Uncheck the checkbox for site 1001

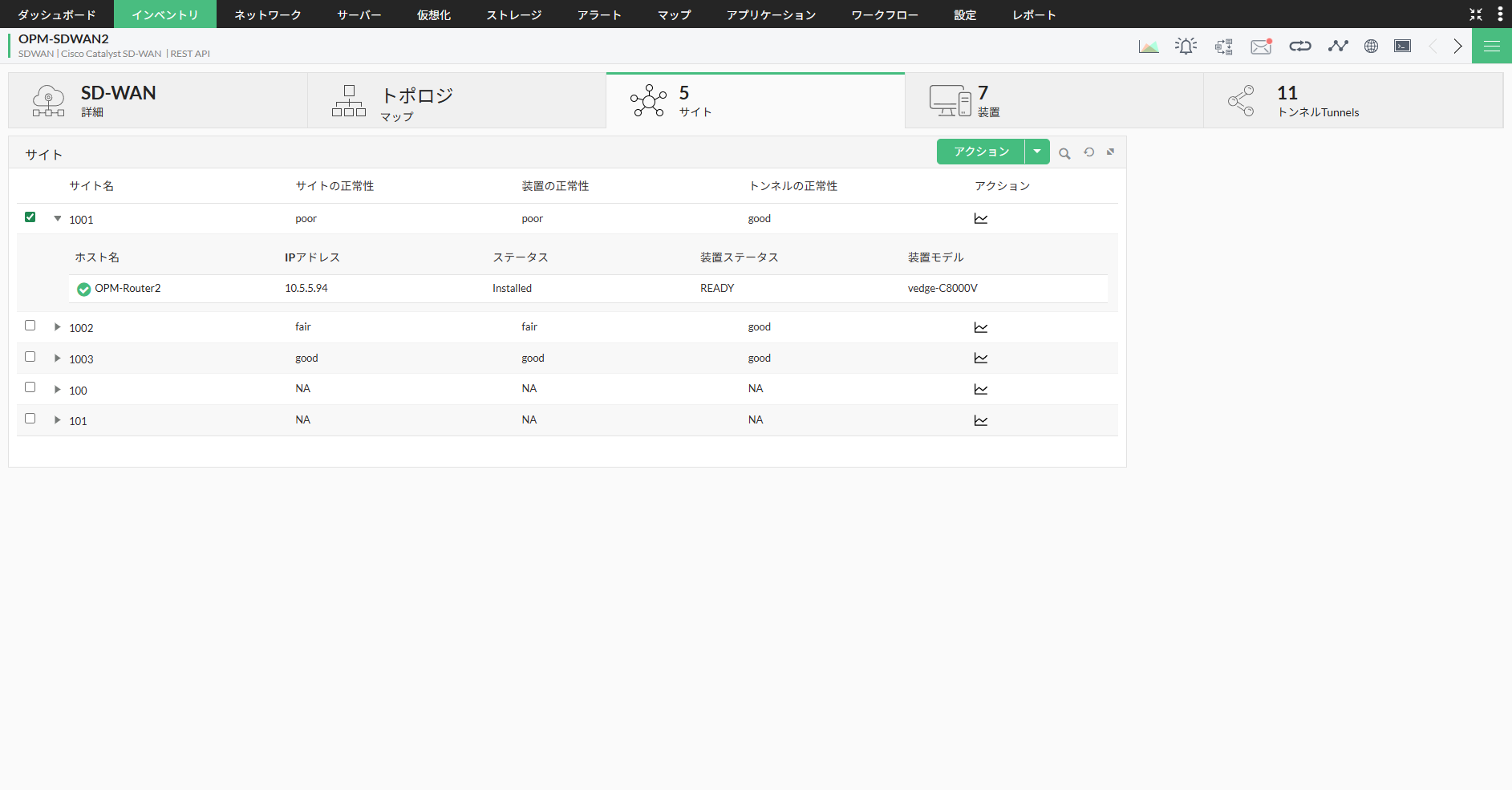[30, 217]
